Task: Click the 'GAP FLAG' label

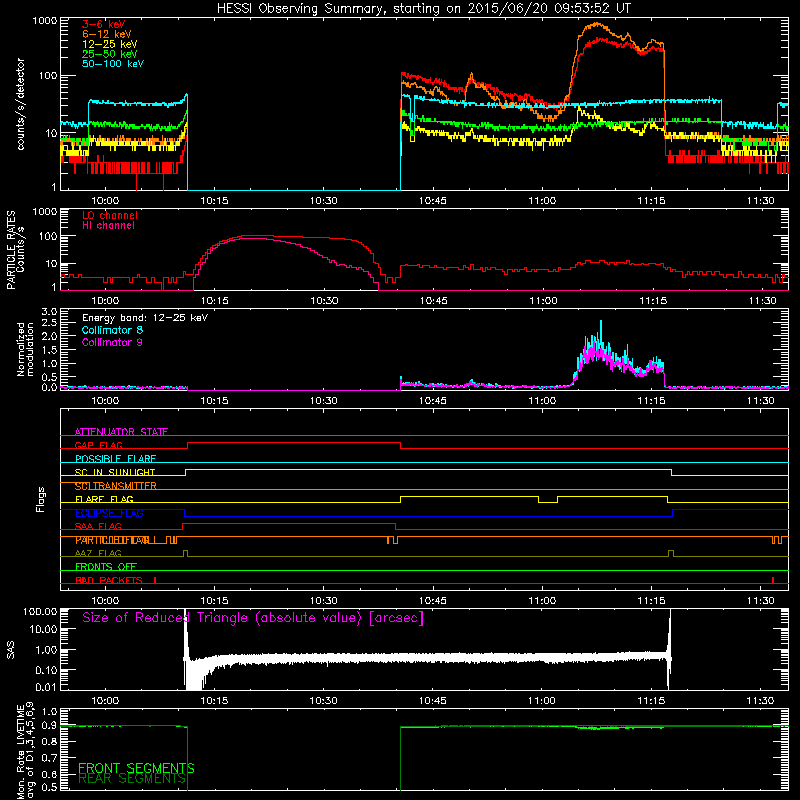Action: point(99,445)
